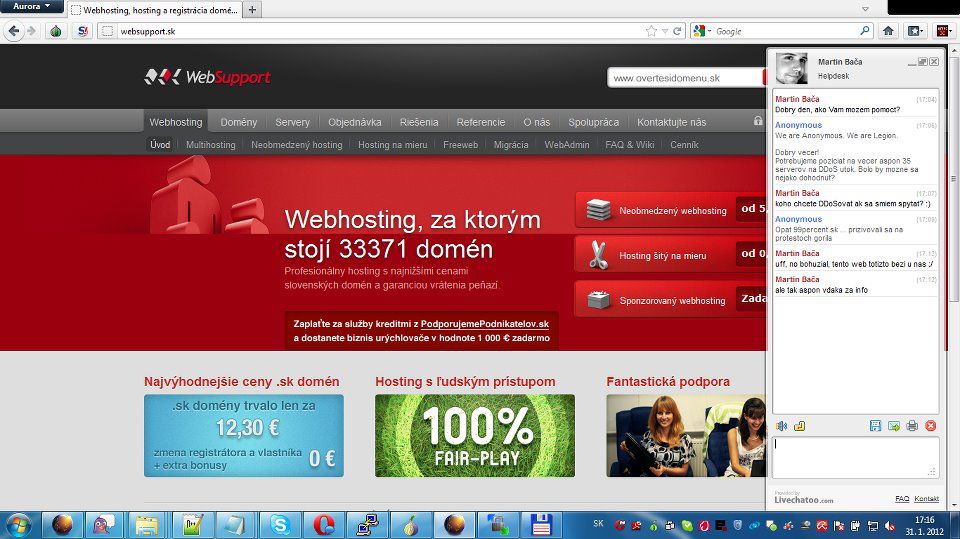This screenshot has height=539, width=960.
Task: Click the 100% Fair-Play banner image
Action: tap(474, 435)
